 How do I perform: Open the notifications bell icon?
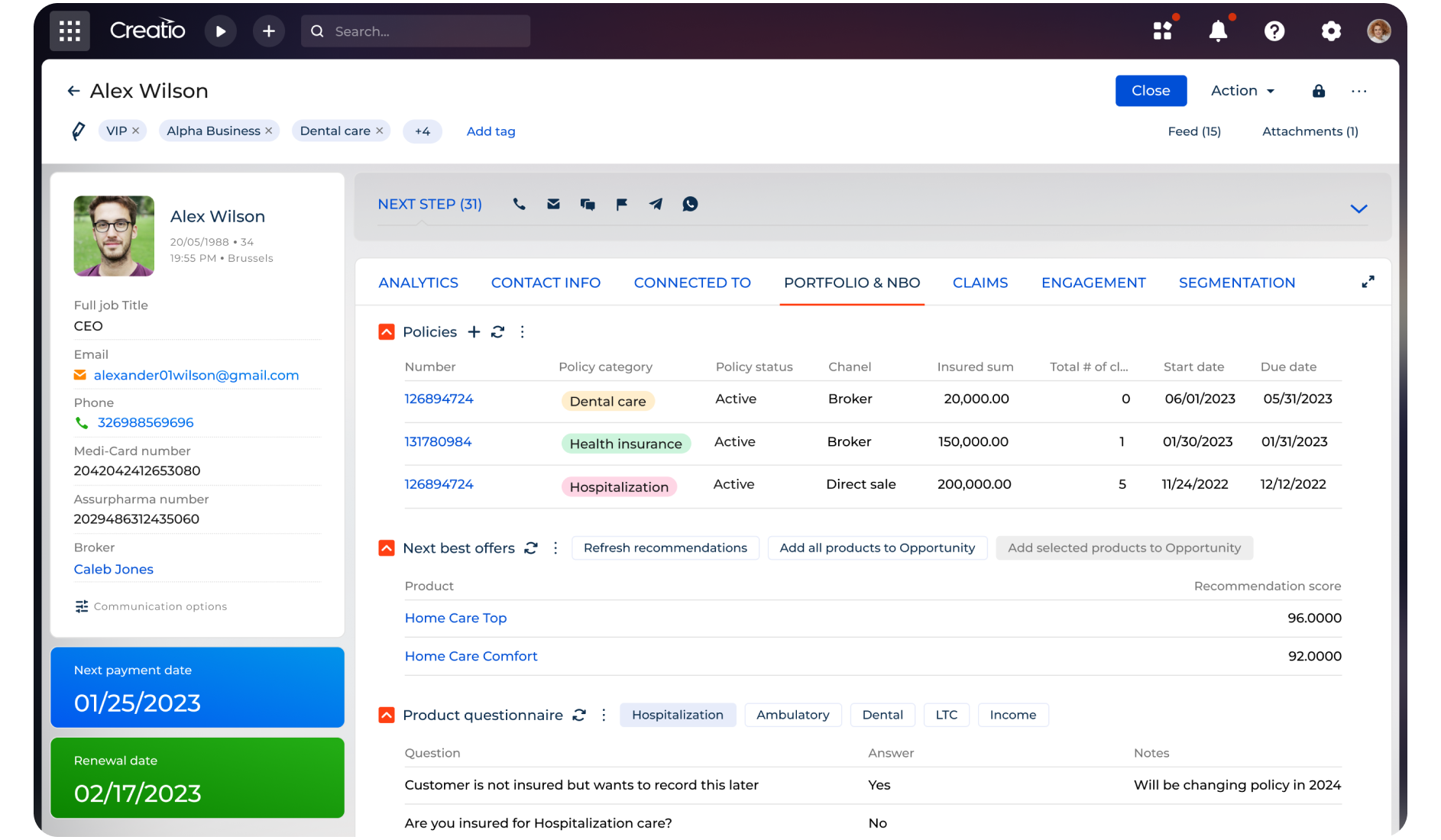[x=1218, y=31]
